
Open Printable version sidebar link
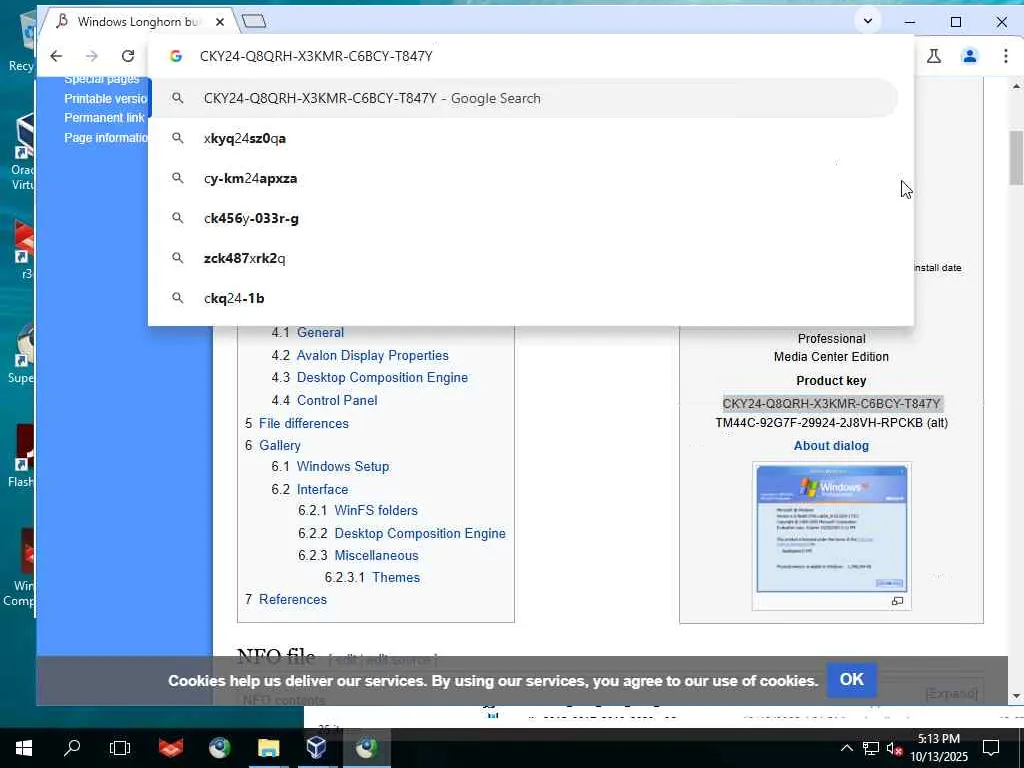105,99
